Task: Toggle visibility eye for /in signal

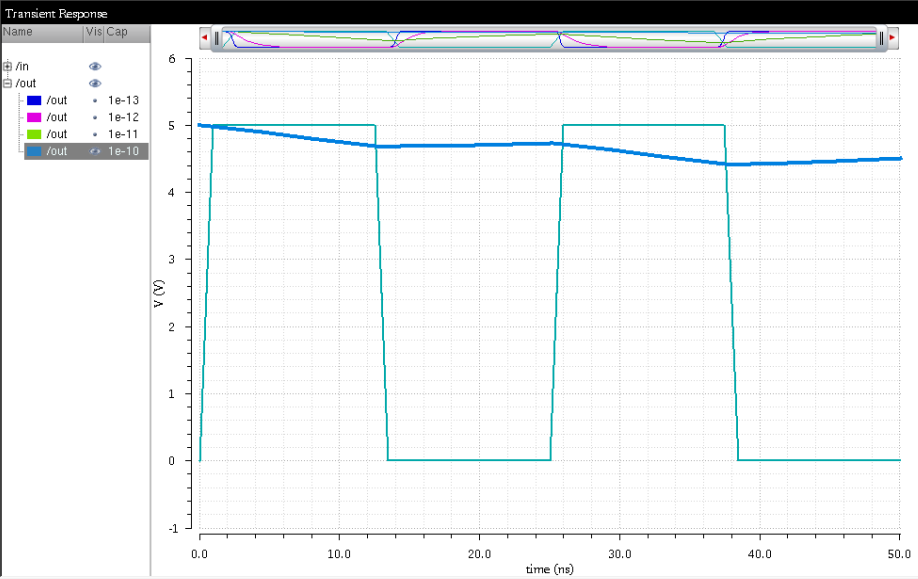Action: (x=95, y=66)
